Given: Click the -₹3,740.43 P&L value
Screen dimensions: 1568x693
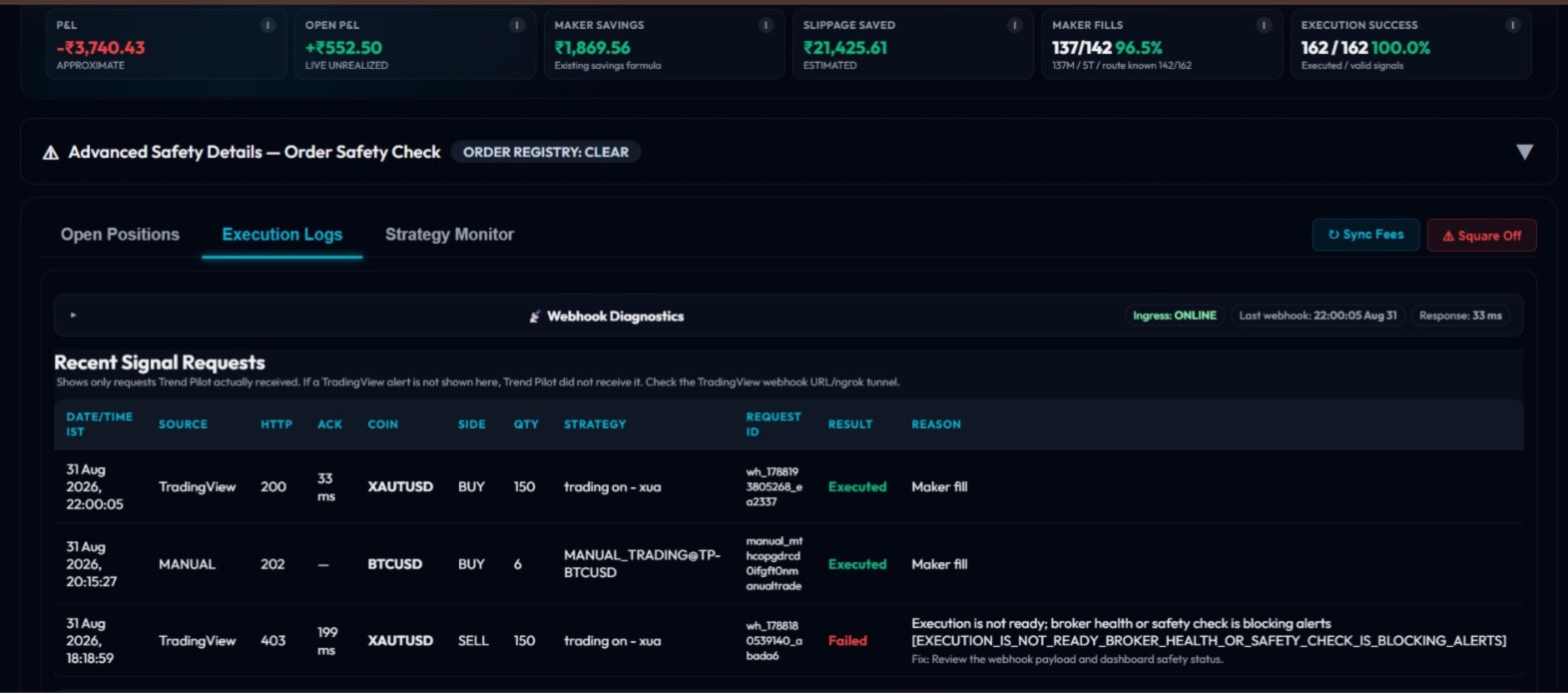Looking at the screenshot, I should [100, 47].
